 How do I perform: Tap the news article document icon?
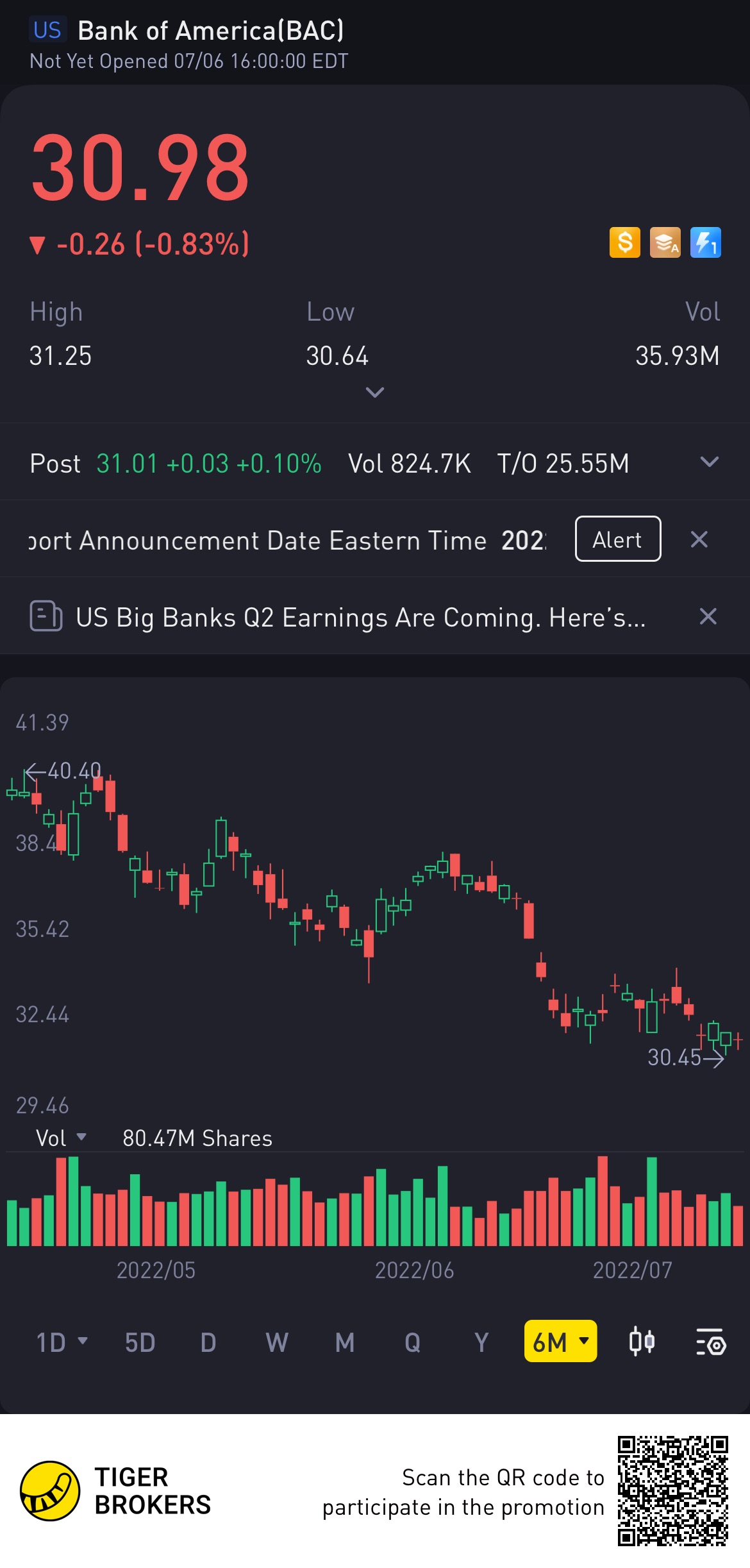[x=46, y=616]
